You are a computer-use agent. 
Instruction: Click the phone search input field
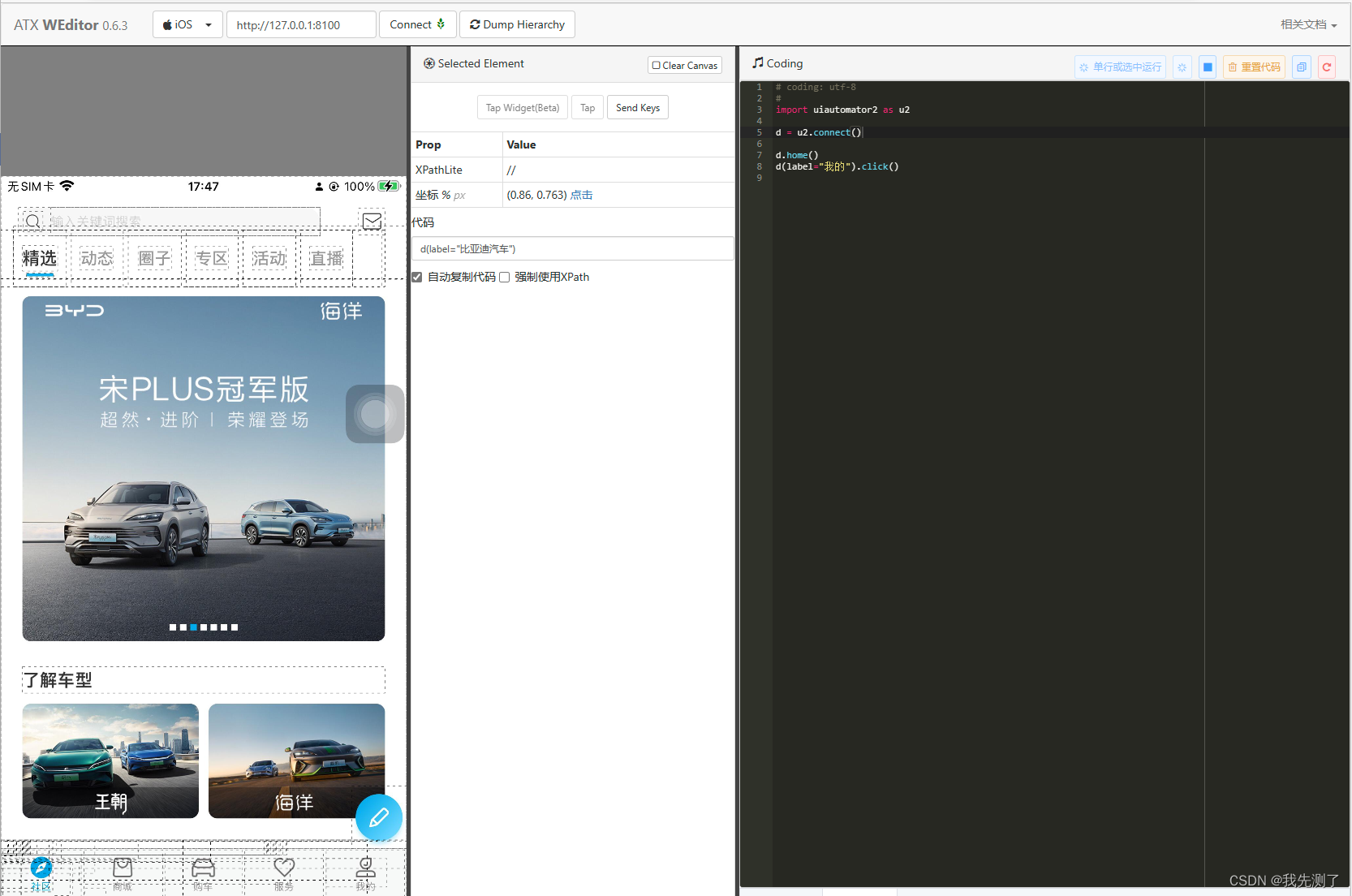[185, 220]
